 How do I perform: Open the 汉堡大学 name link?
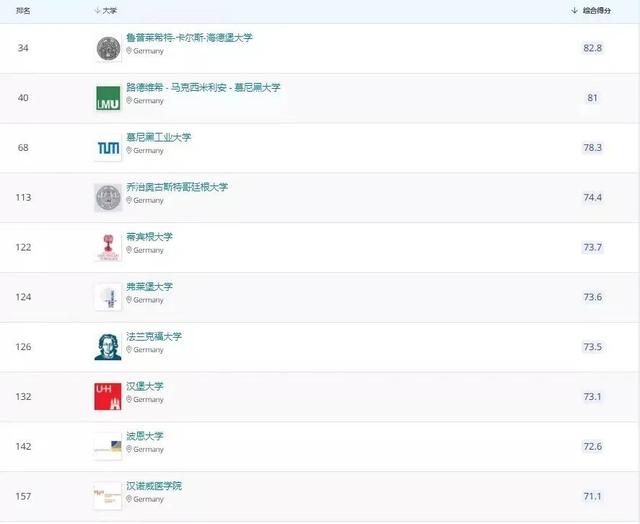[145, 386]
